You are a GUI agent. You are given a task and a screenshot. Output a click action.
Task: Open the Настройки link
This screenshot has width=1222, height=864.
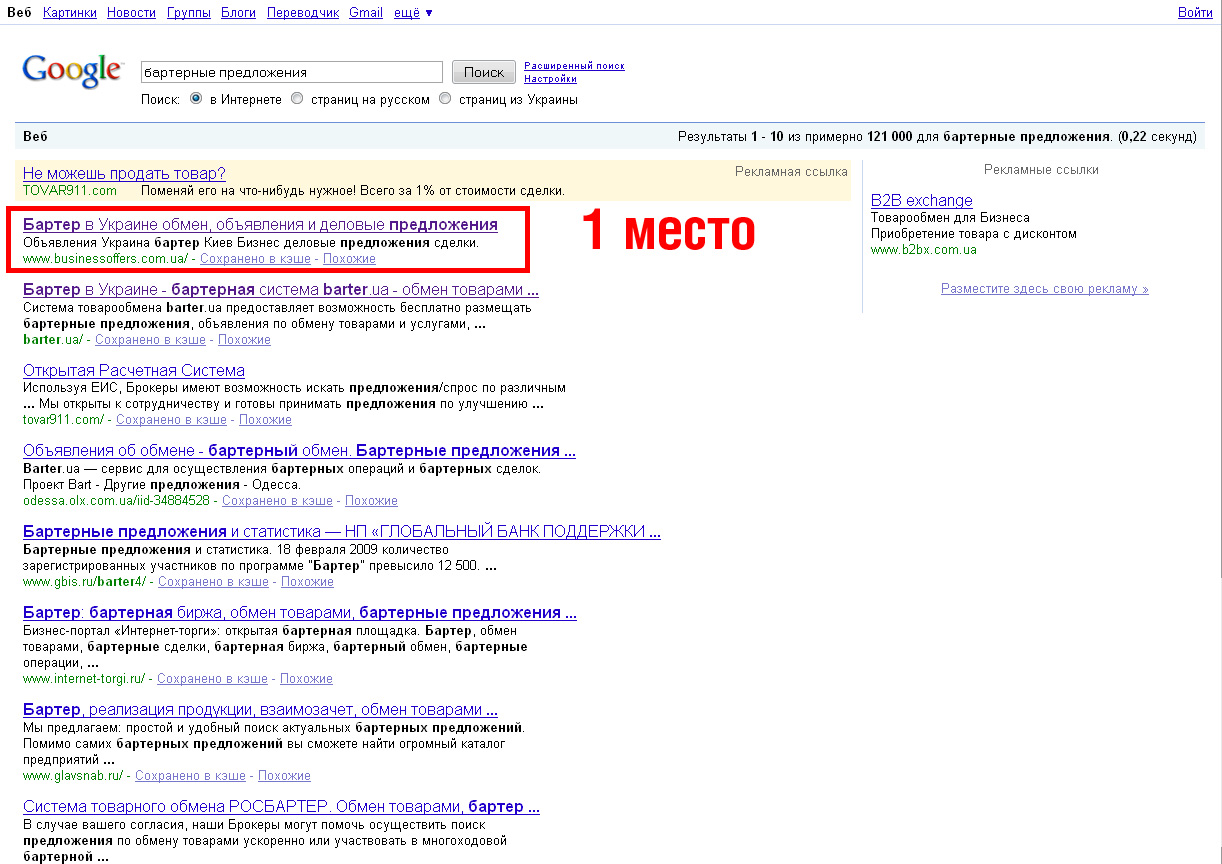[x=550, y=79]
